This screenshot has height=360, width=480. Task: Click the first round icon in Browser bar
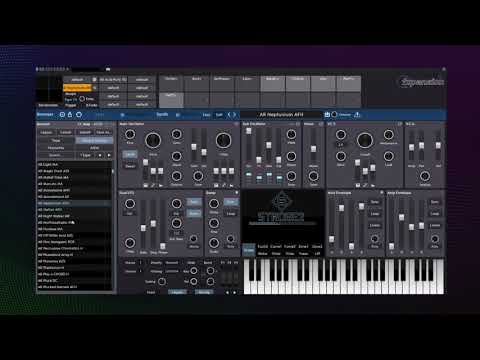coord(62,115)
